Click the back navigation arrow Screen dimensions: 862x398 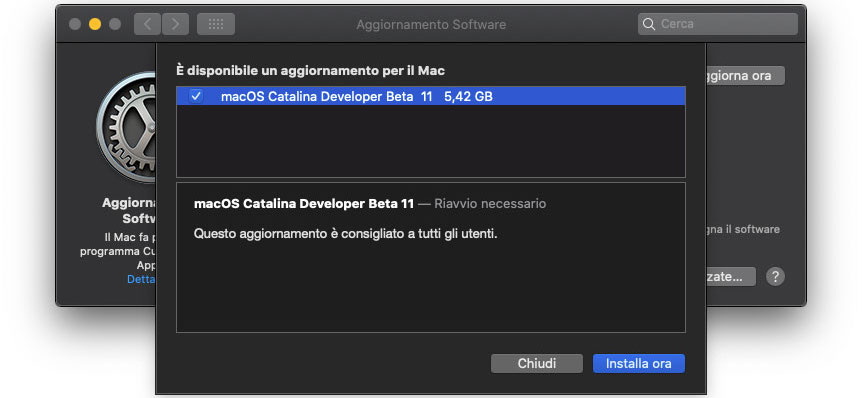(147, 24)
